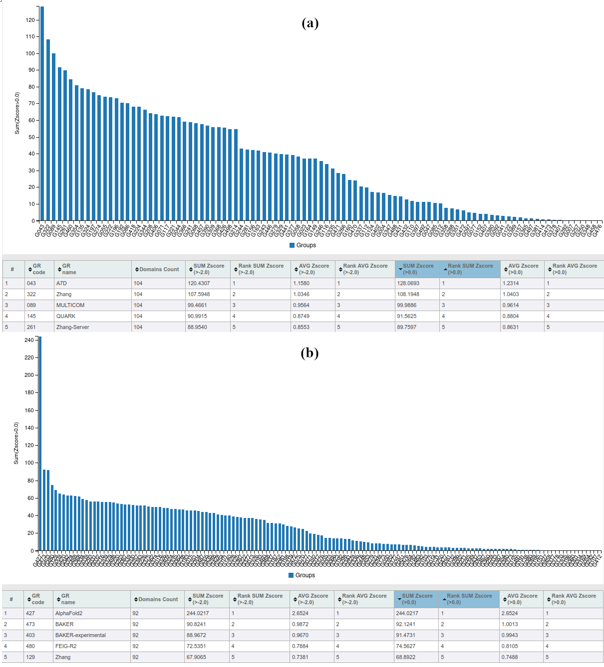Select the A7D row in table (a)
The height and width of the screenshot is (667, 604).
coord(62,284)
